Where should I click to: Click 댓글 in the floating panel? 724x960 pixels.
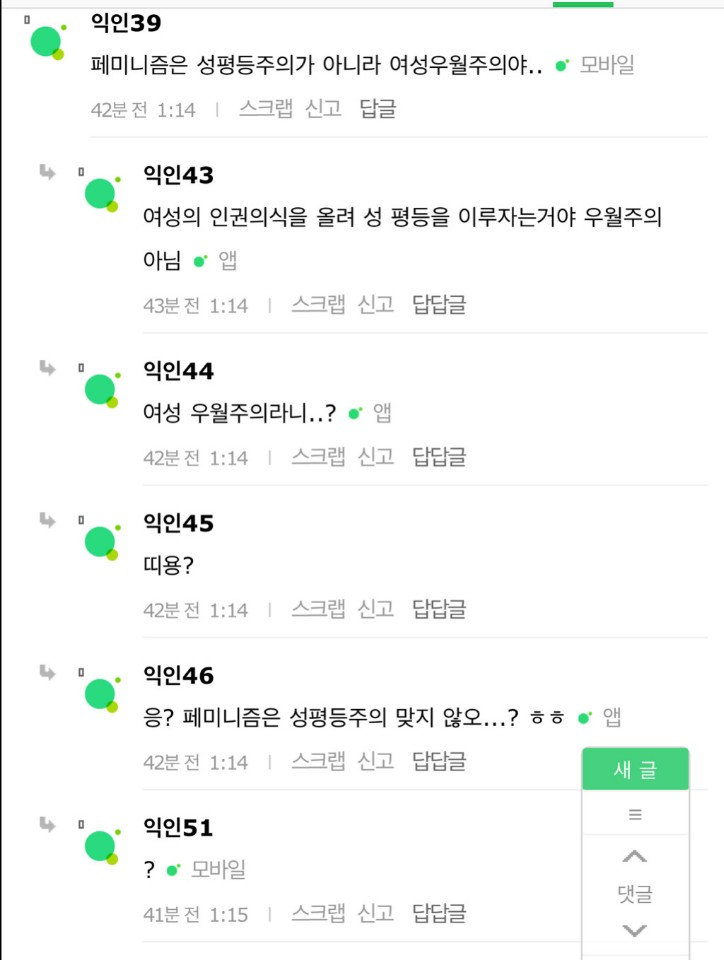(x=635, y=894)
